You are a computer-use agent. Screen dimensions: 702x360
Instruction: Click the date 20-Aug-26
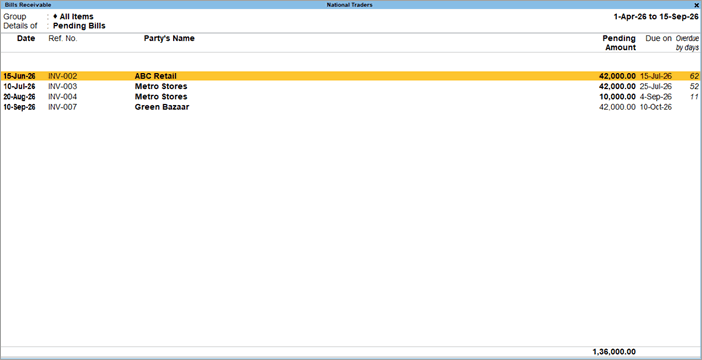(19, 97)
